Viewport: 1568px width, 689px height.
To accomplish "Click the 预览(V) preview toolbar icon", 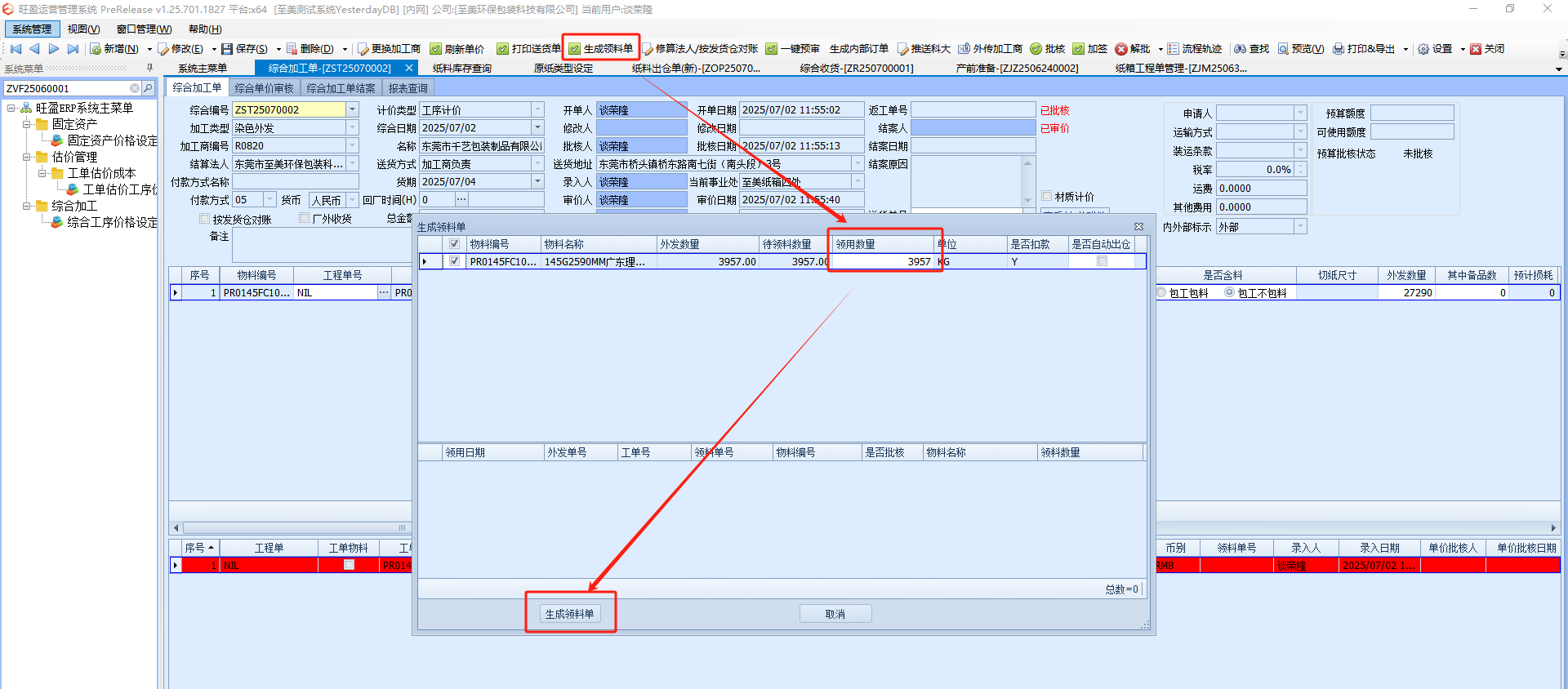I will [x=1284, y=49].
